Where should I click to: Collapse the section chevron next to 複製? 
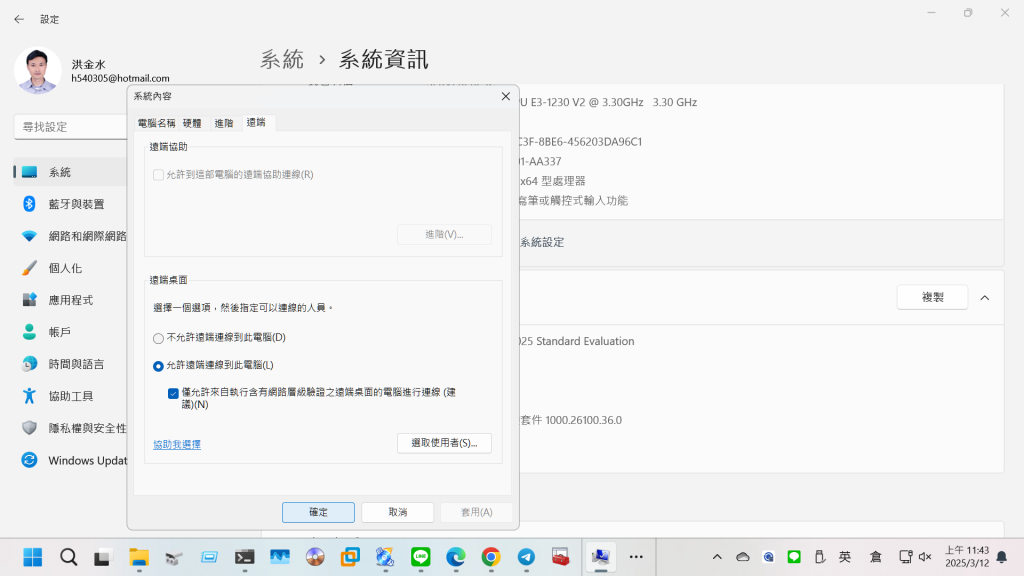click(x=985, y=298)
